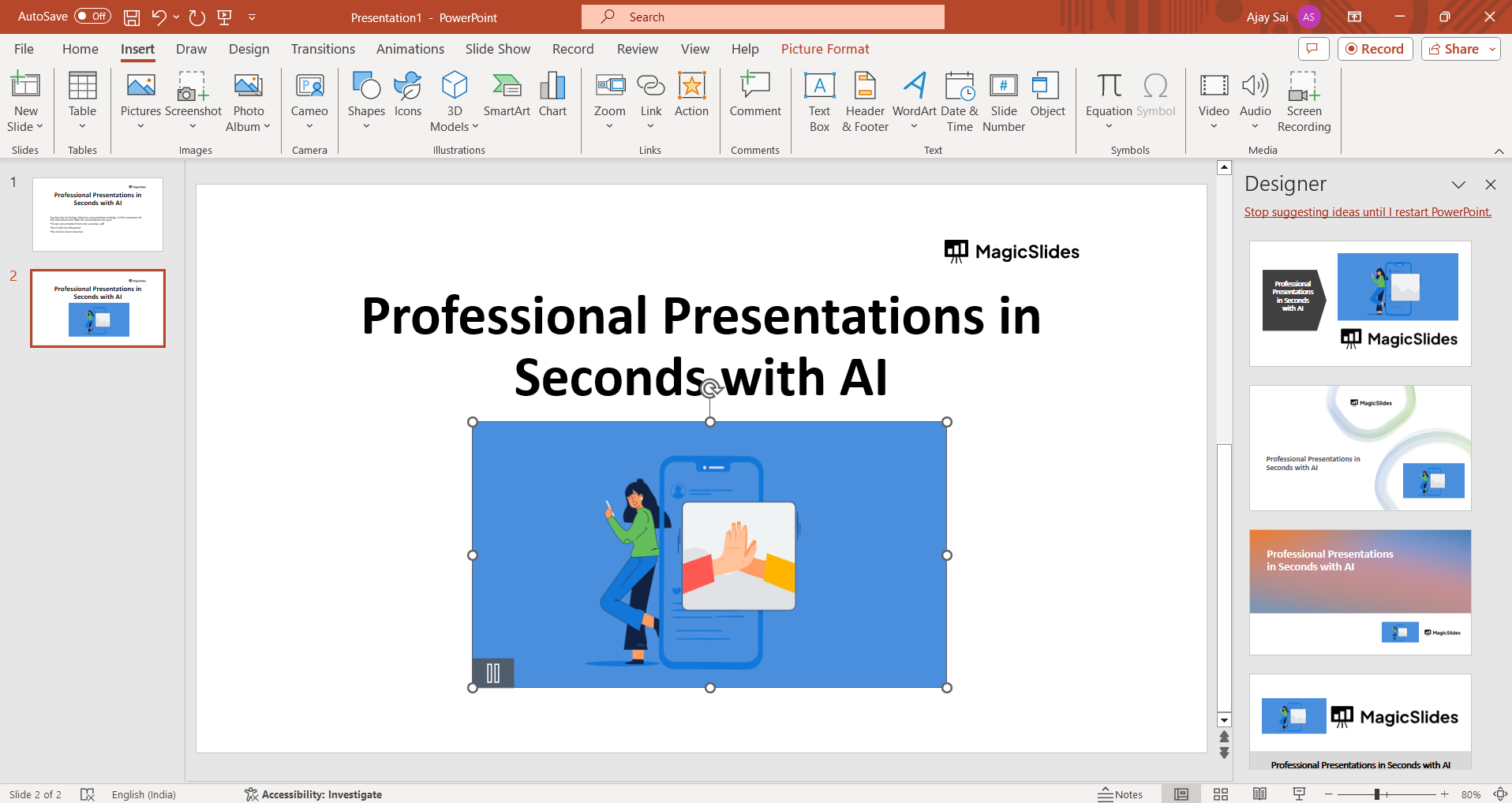Insert Icons from Illustrations group
Viewport: 1512px width, 803px height.
pyautogui.click(x=408, y=95)
